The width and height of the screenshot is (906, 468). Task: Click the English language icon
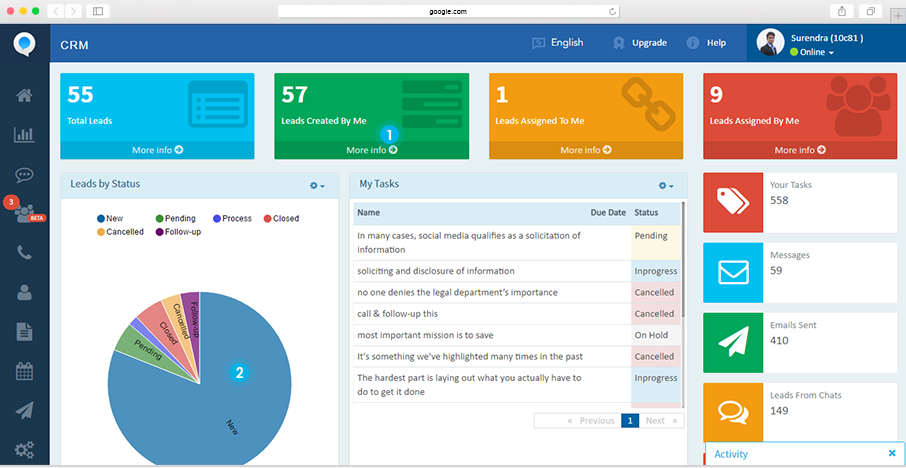click(539, 43)
